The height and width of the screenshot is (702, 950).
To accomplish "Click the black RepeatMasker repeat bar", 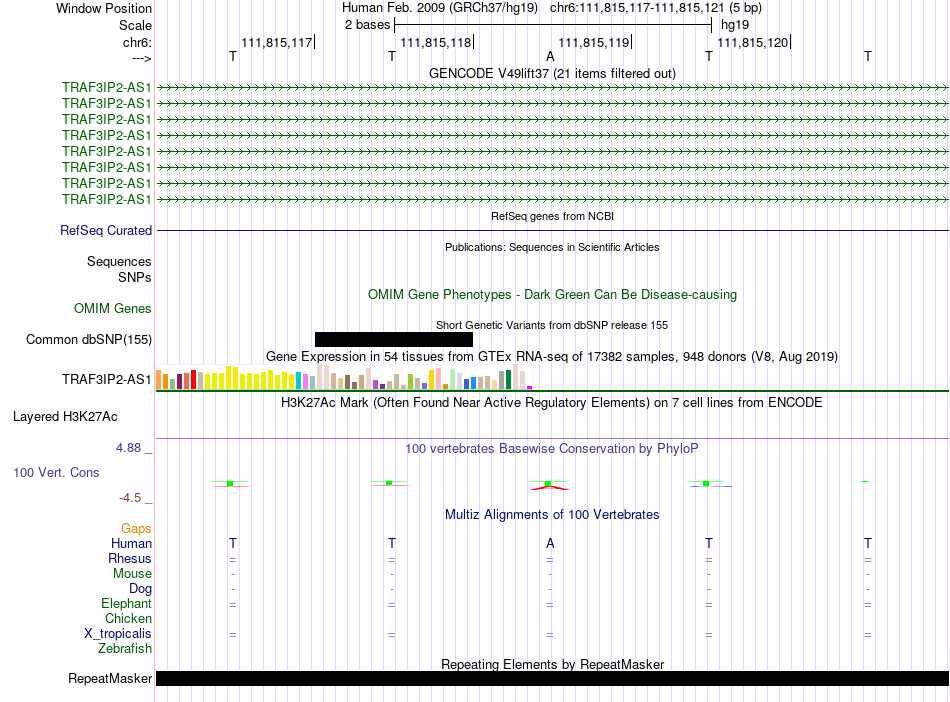I will 552,678.
